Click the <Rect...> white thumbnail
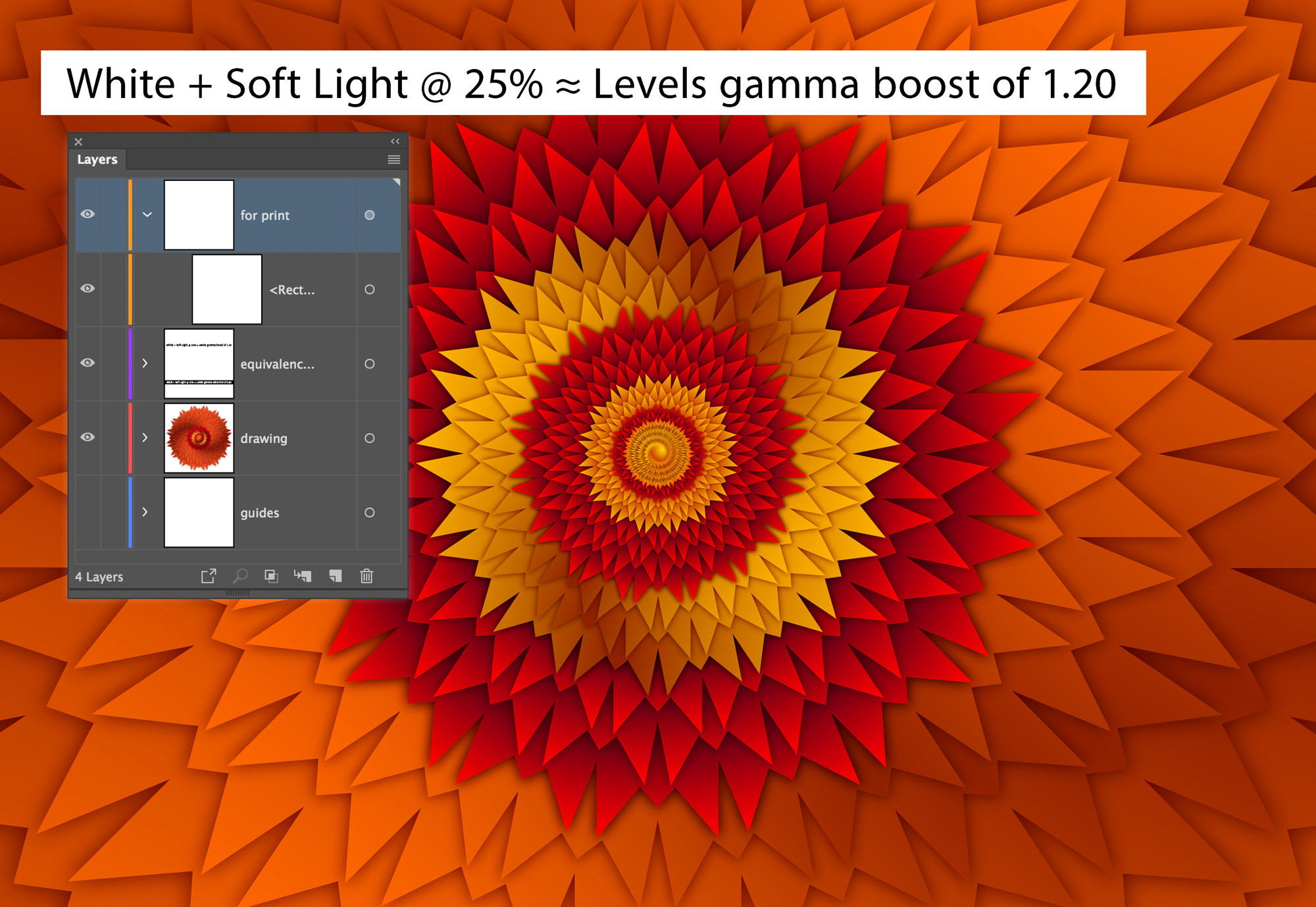This screenshot has width=1316, height=907. point(227,289)
